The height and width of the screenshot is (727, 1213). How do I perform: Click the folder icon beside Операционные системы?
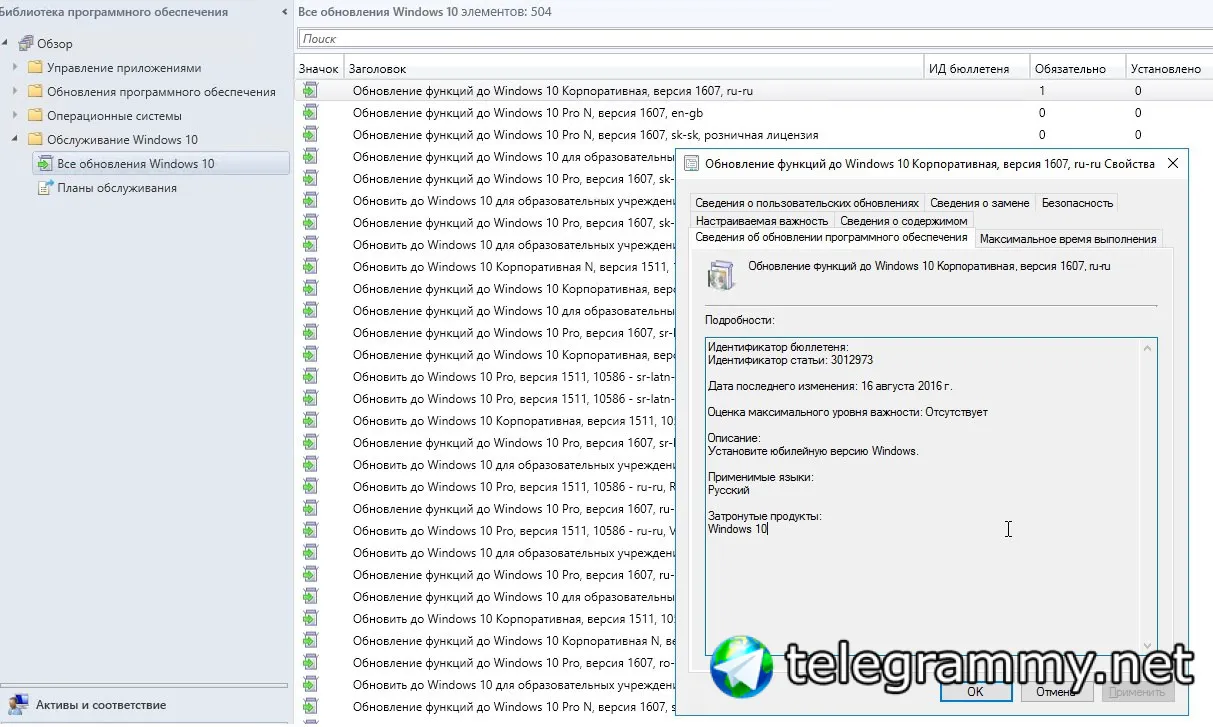tap(36, 116)
